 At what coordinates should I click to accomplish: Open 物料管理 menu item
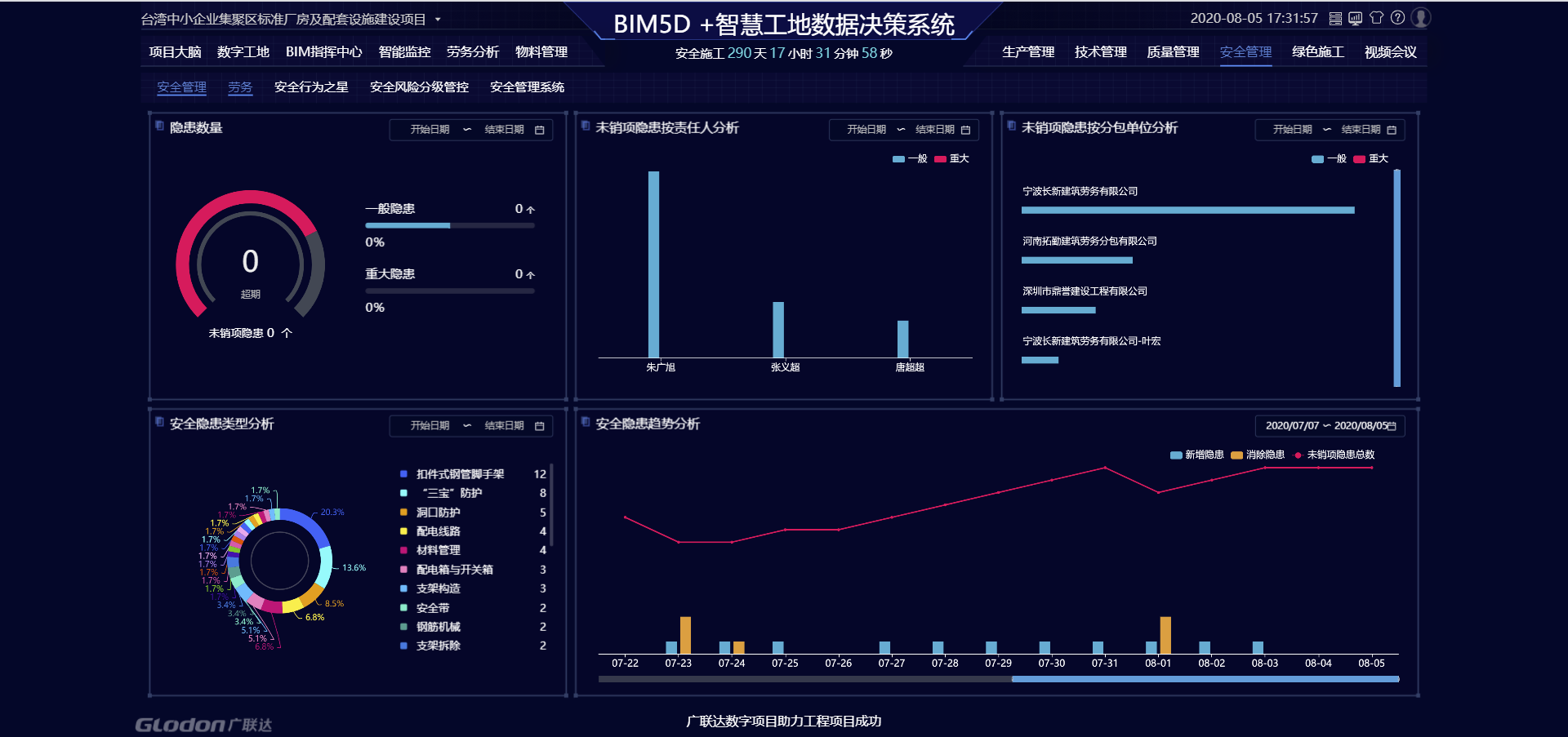click(x=541, y=52)
